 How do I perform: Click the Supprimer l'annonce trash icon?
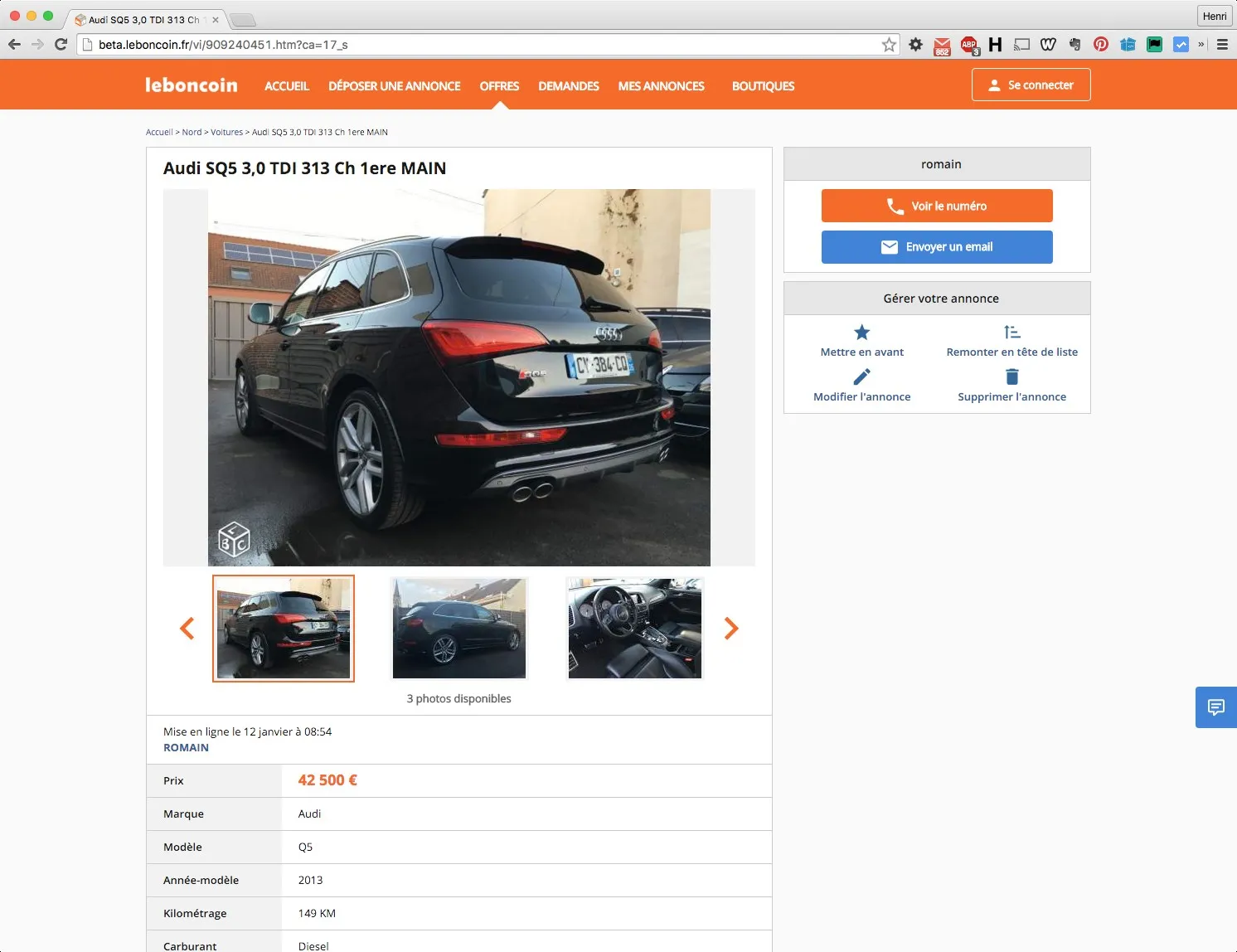click(x=1011, y=377)
